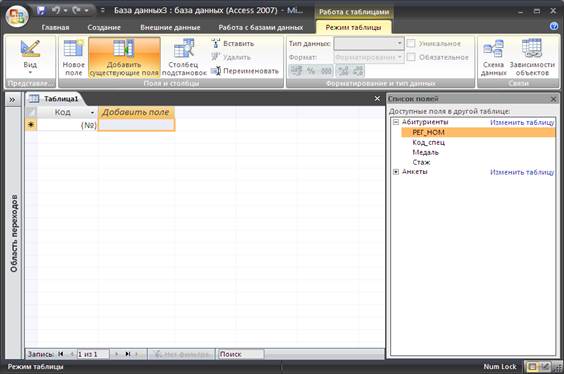This screenshot has width=564, height=374.
Task: Go to last record navigation arrow
Action: pos(128,354)
